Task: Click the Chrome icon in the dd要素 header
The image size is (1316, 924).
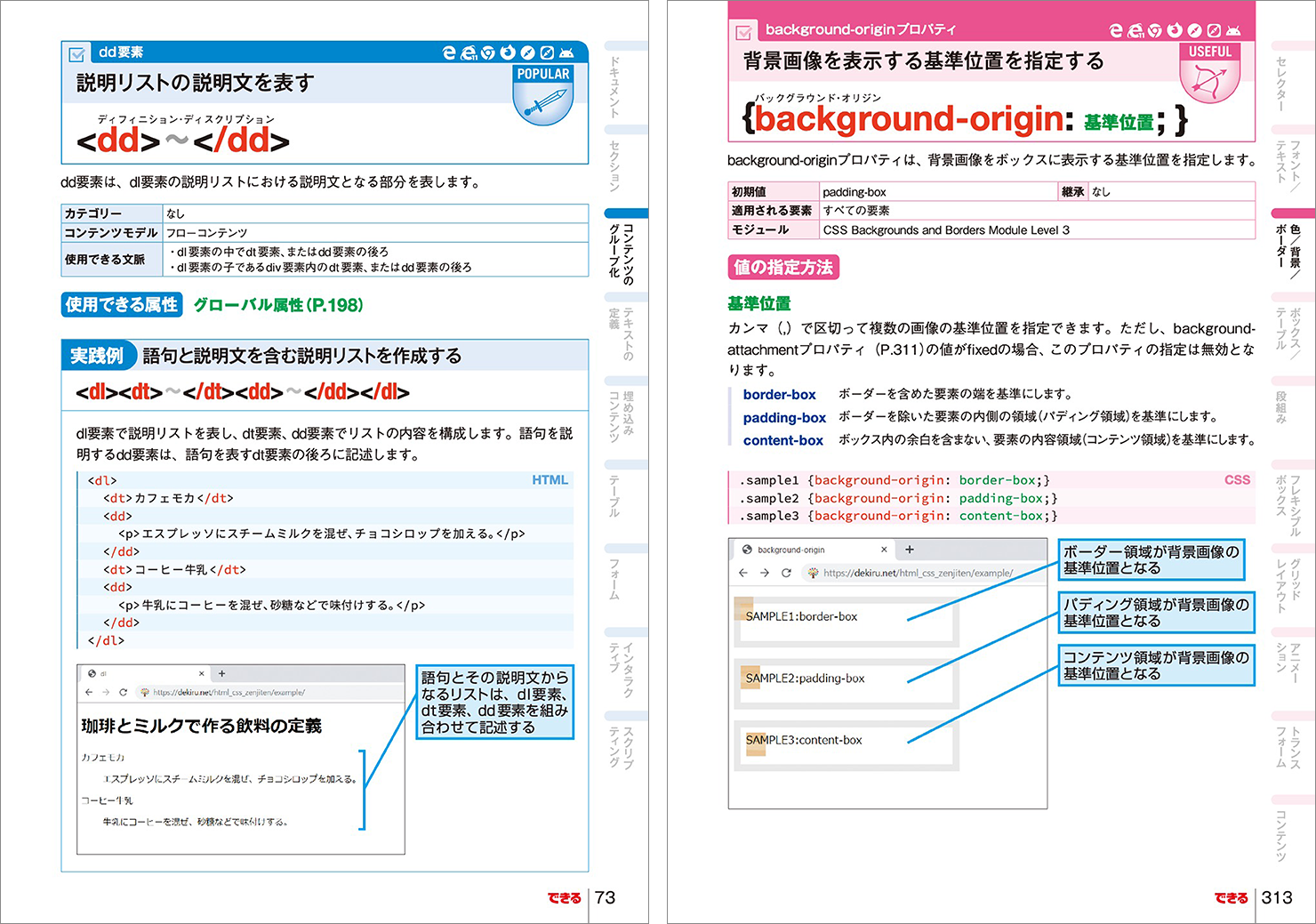Action: click(487, 53)
